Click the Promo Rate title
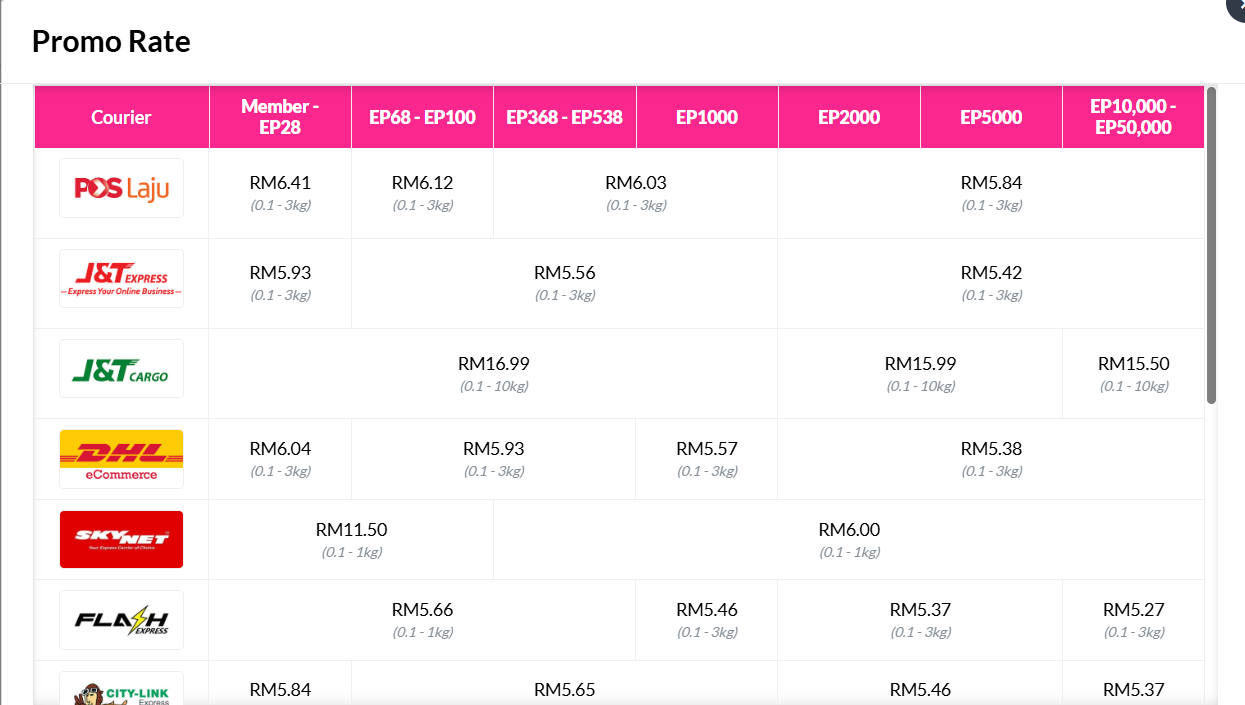Image resolution: width=1245 pixels, height=705 pixels. click(111, 41)
